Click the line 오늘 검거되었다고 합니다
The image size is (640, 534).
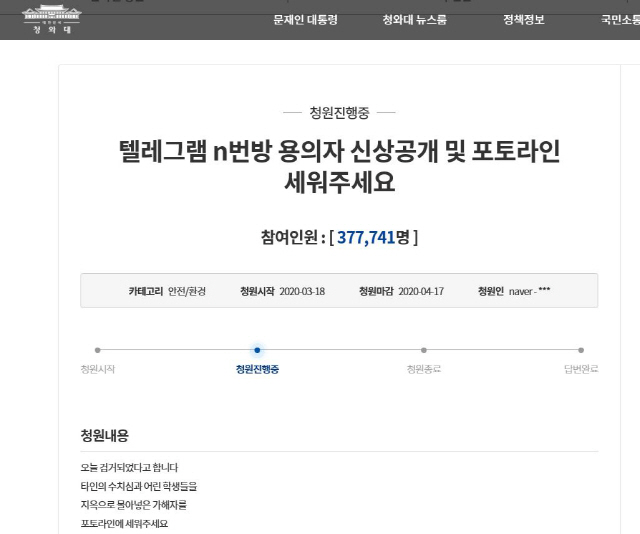point(129,467)
